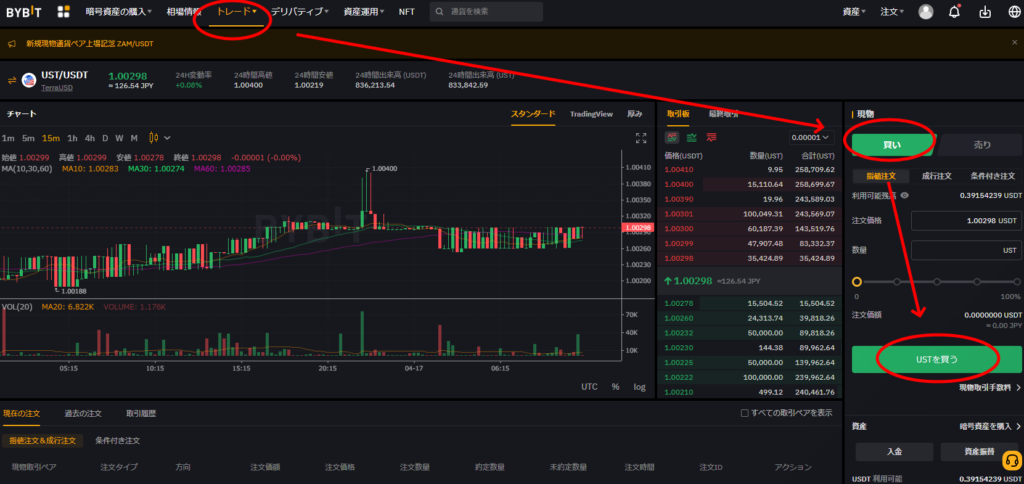Screen dimensions: 1024x484
Task: Click the Bybit logo
Action: click(x=25, y=12)
